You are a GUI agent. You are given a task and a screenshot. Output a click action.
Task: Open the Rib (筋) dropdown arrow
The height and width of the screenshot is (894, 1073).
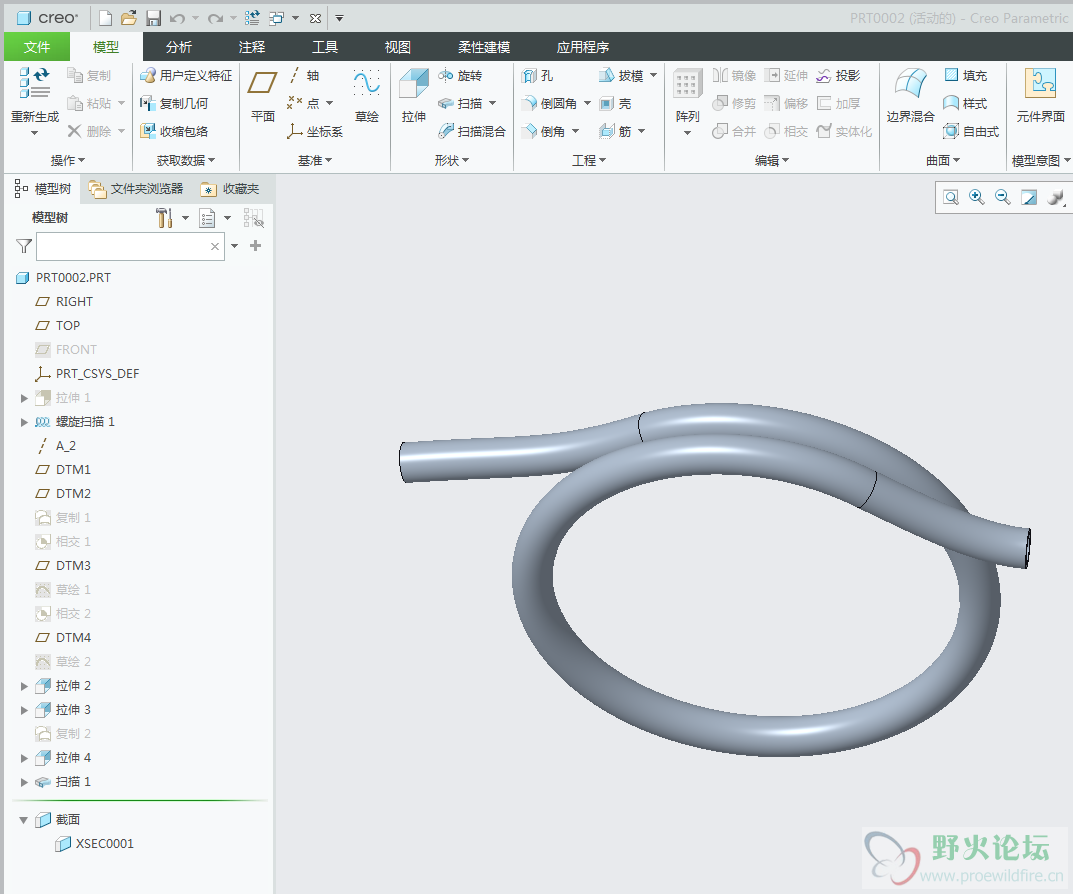(x=642, y=131)
